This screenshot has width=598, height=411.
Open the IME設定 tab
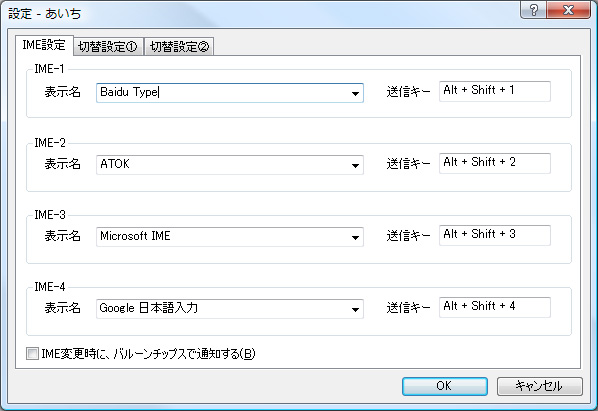(44, 45)
